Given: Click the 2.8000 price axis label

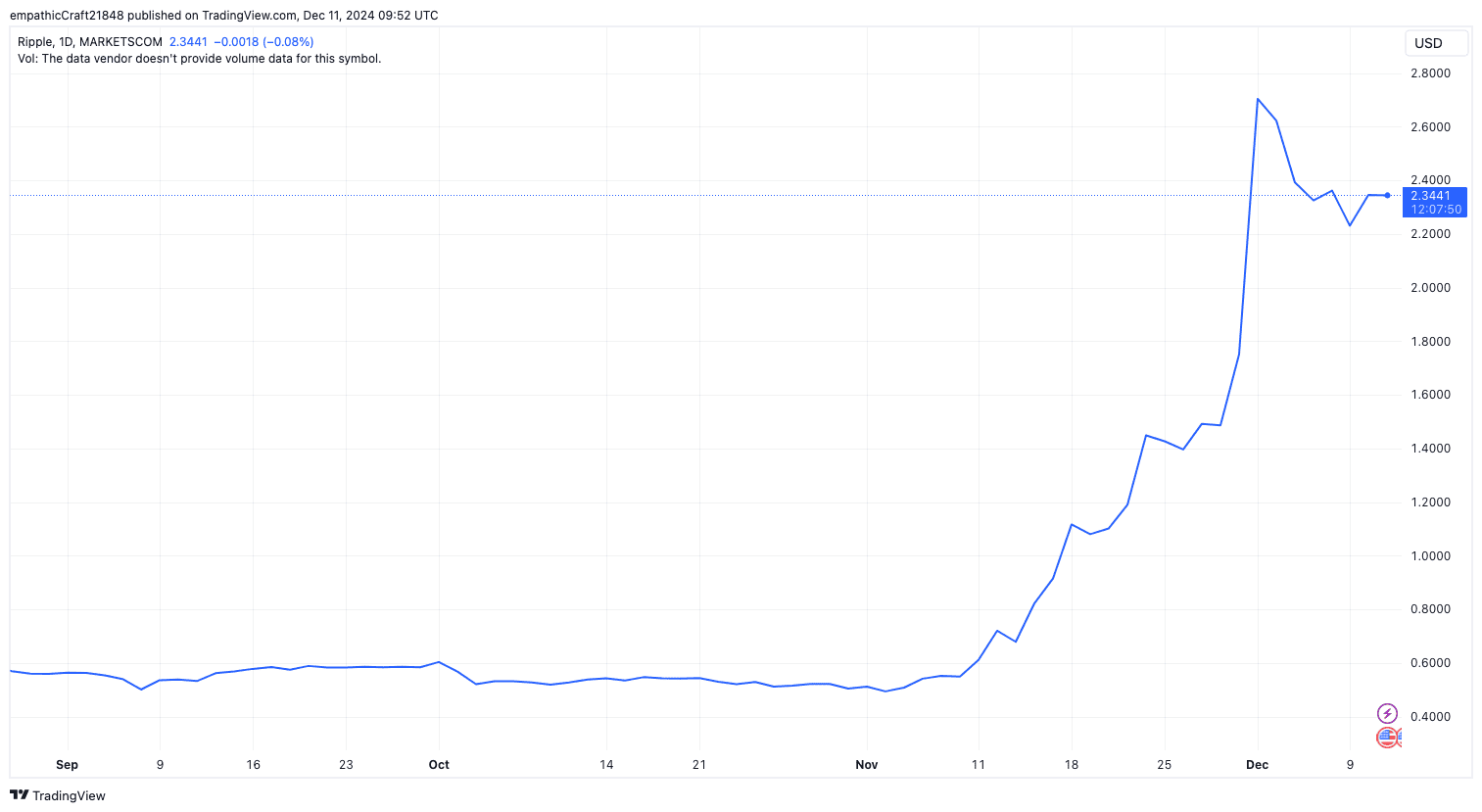Looking at the screenshot, I should (x=1430, y=73).
